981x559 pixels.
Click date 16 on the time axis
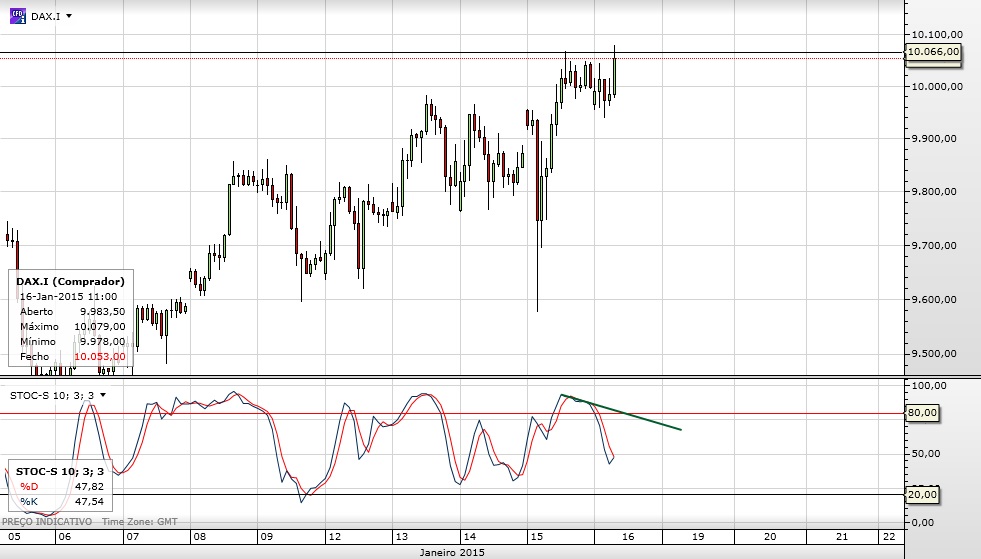(x=628, y=536)
